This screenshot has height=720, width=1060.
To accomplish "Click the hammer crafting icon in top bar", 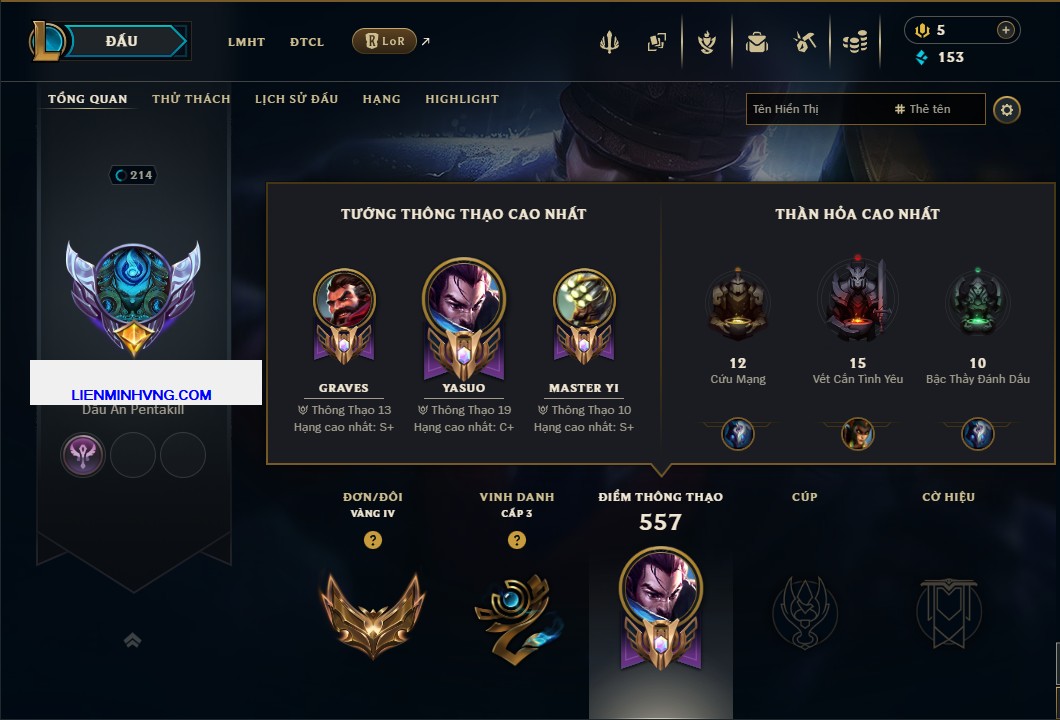I will point(804,42).
